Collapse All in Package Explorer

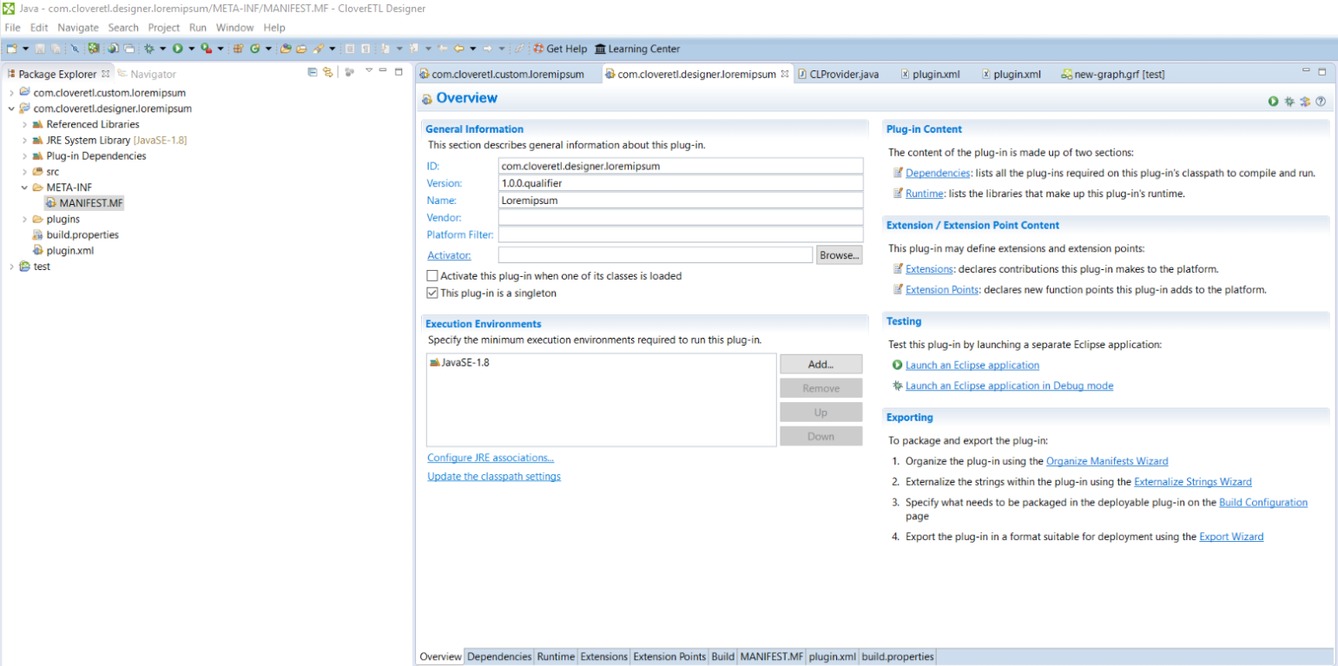[x=312, y=72]
